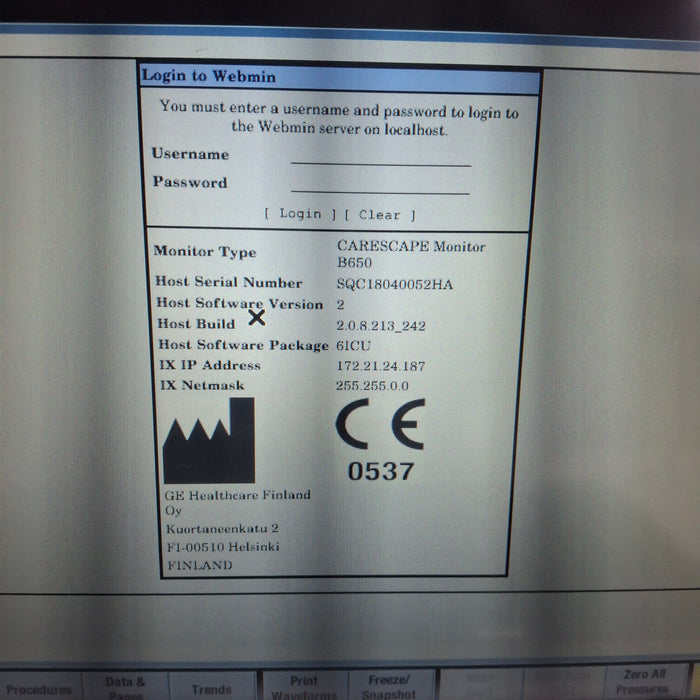Click the factory manufacturer icon

coord(208,441)
